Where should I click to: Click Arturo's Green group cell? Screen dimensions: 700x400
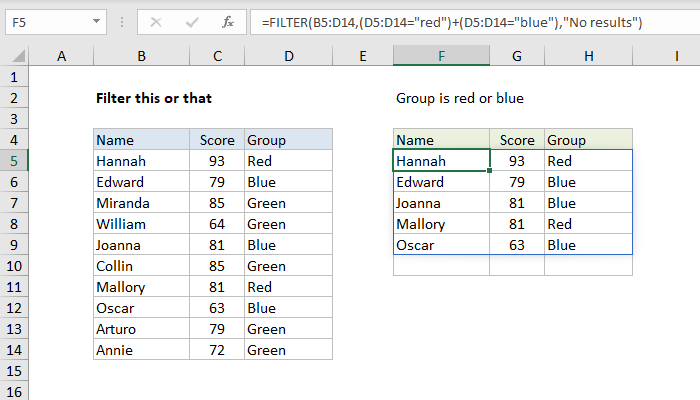click(288, 329)
